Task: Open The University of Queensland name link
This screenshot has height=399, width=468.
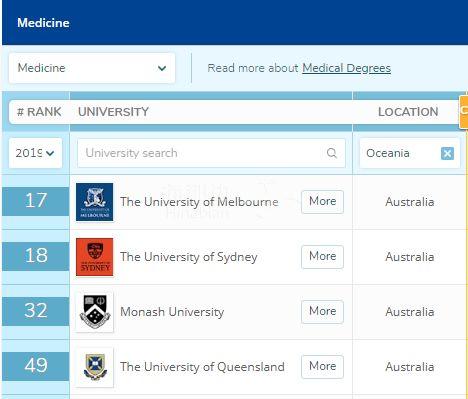Action: tap(202, 367)
